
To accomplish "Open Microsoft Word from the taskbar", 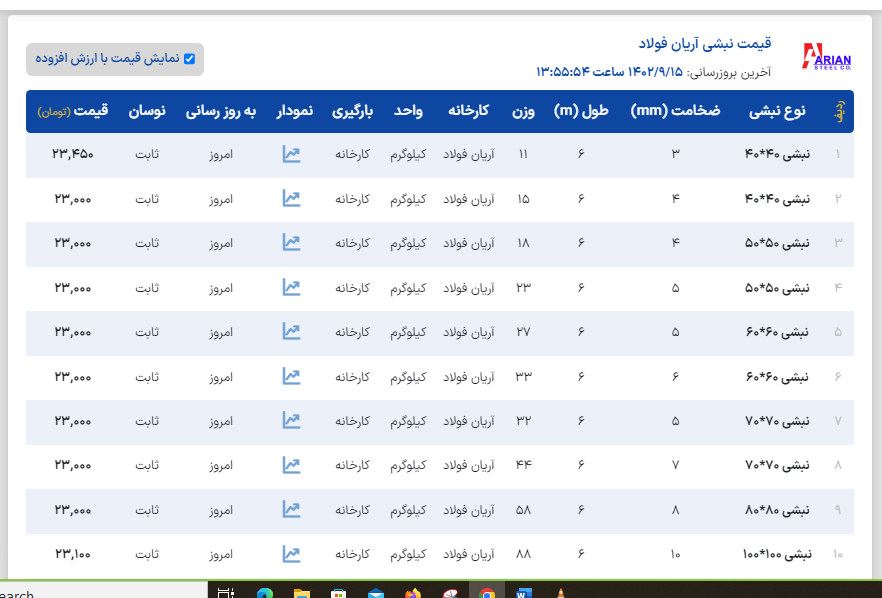I will pos(523,592).
